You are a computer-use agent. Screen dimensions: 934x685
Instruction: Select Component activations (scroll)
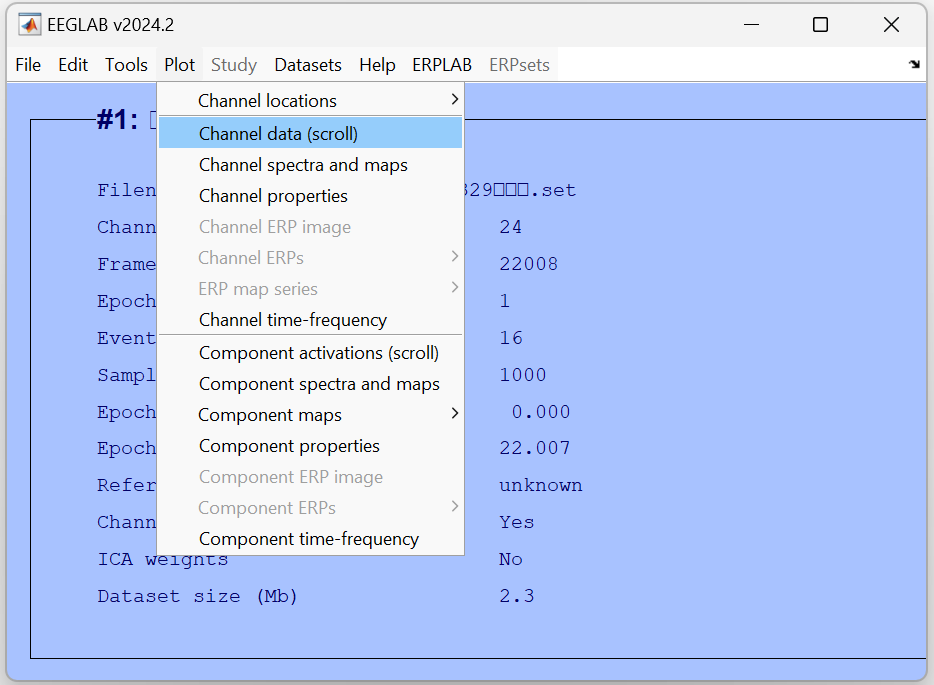[310, 353]
